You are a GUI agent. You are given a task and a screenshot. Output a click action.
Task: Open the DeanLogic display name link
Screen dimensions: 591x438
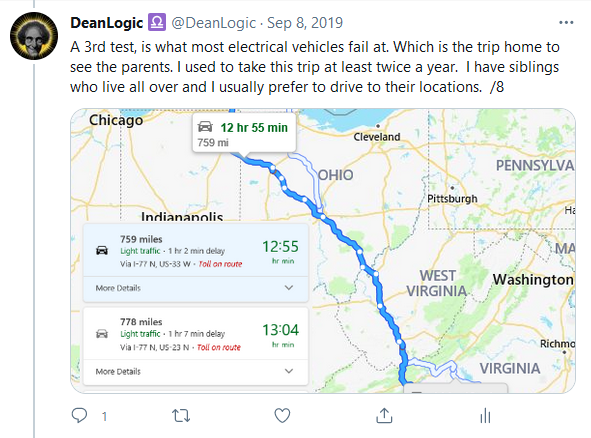[x=107, y=23]
